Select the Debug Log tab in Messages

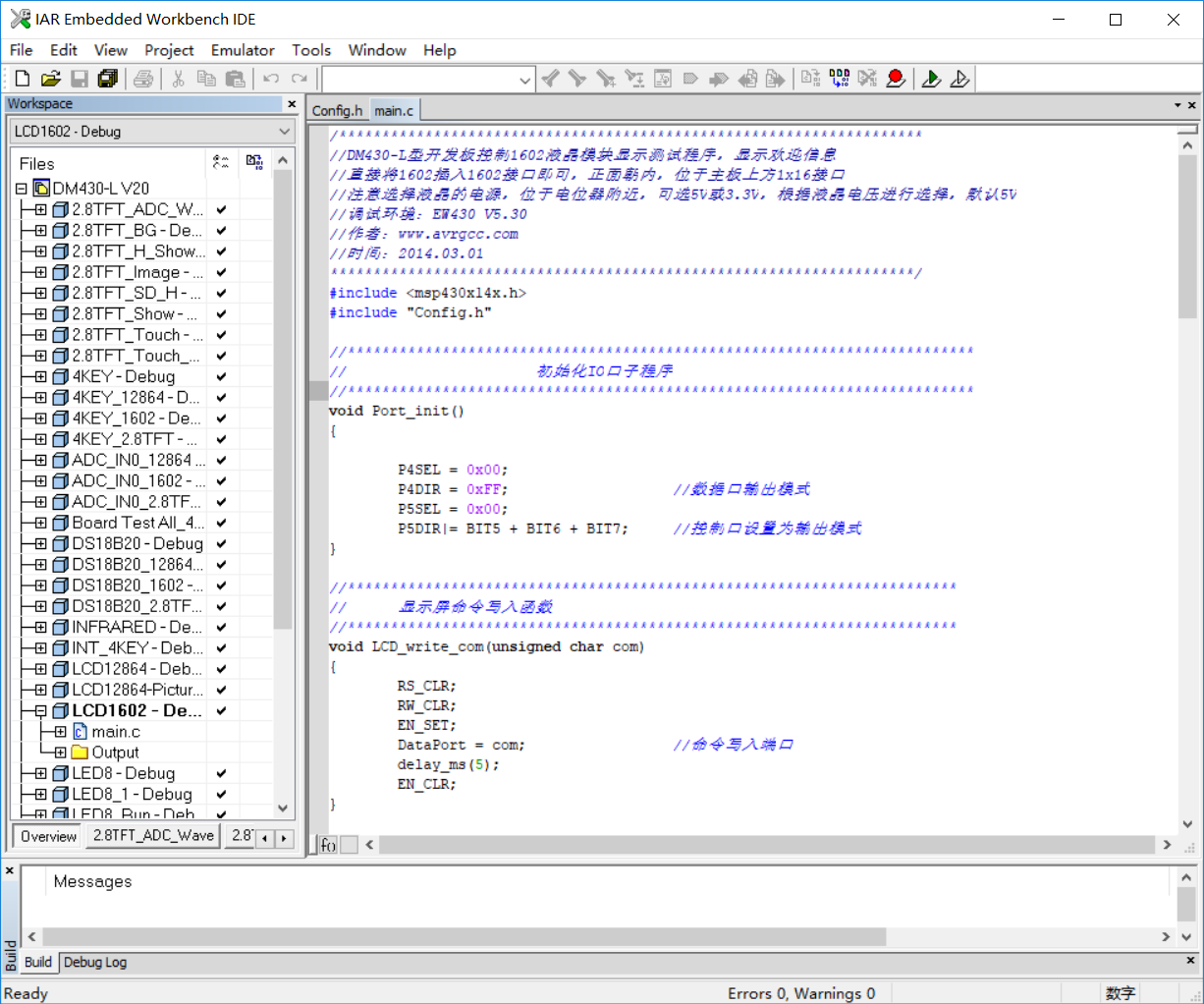click(95, 963)
